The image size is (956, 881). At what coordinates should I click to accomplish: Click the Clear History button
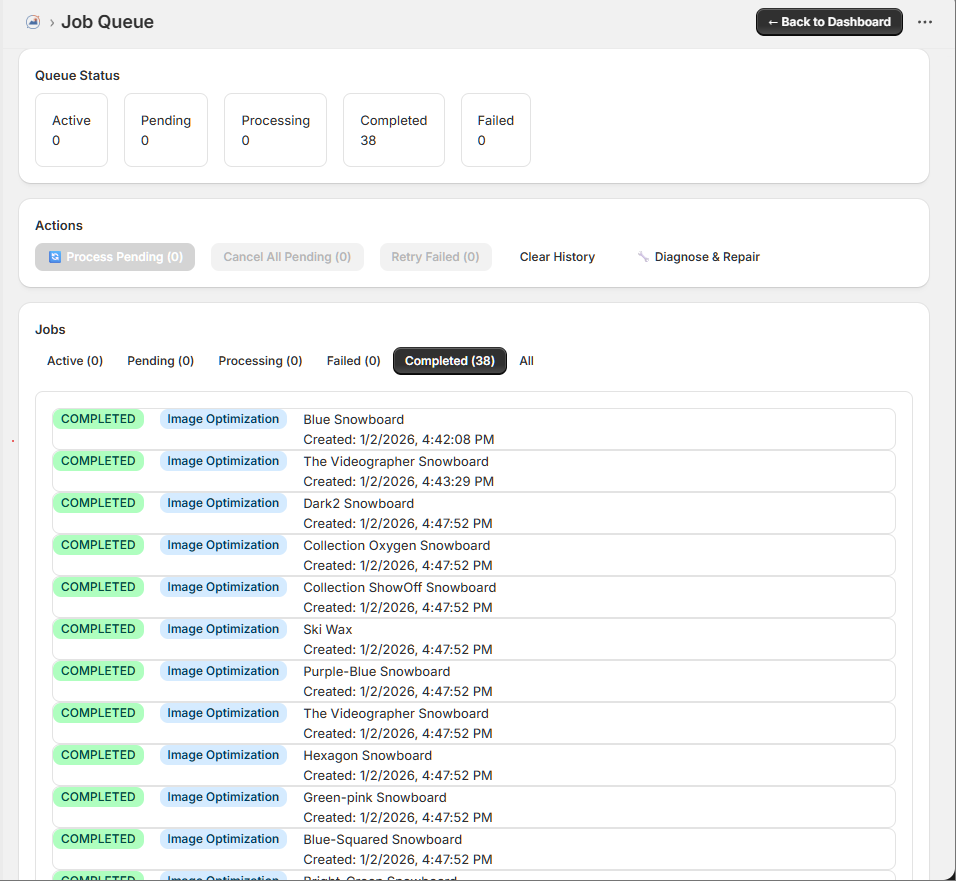(557, 257)
